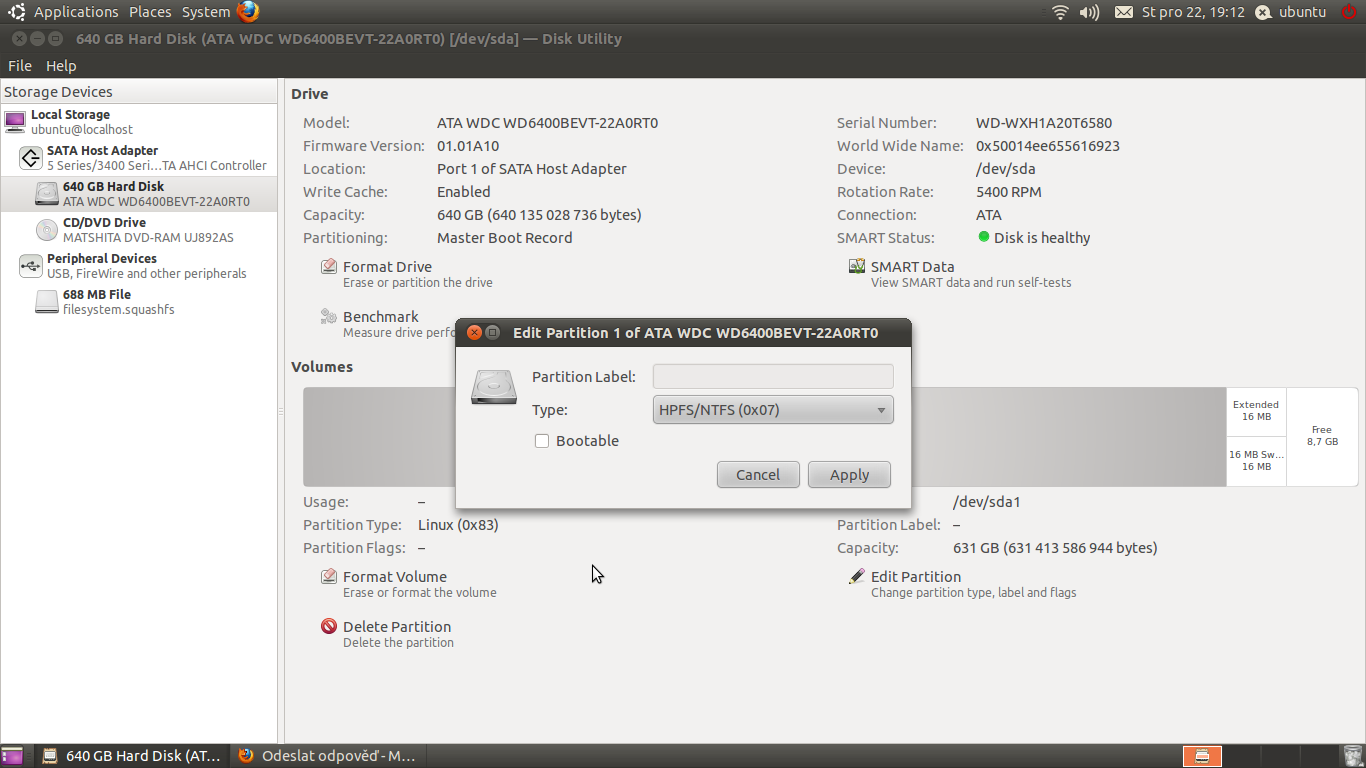Select the 688 MB File device
The height and width of the screenshot is (768, 1366).
(97, 302)
